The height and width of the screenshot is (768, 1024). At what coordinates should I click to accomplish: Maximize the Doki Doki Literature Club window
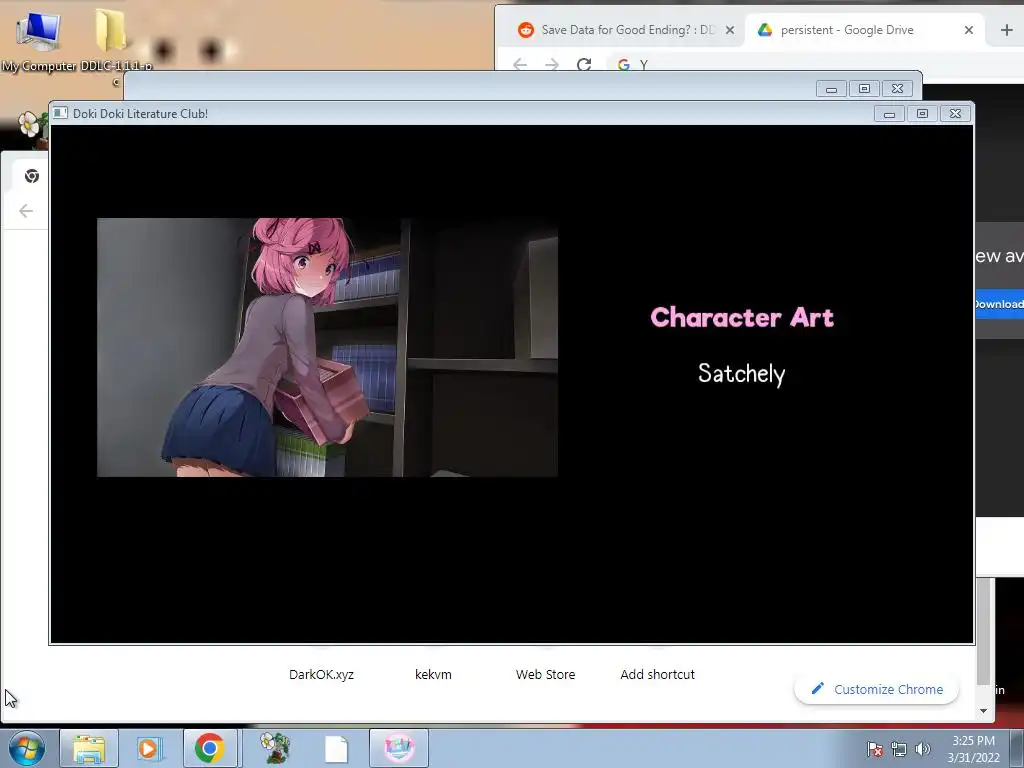(922, 114)
